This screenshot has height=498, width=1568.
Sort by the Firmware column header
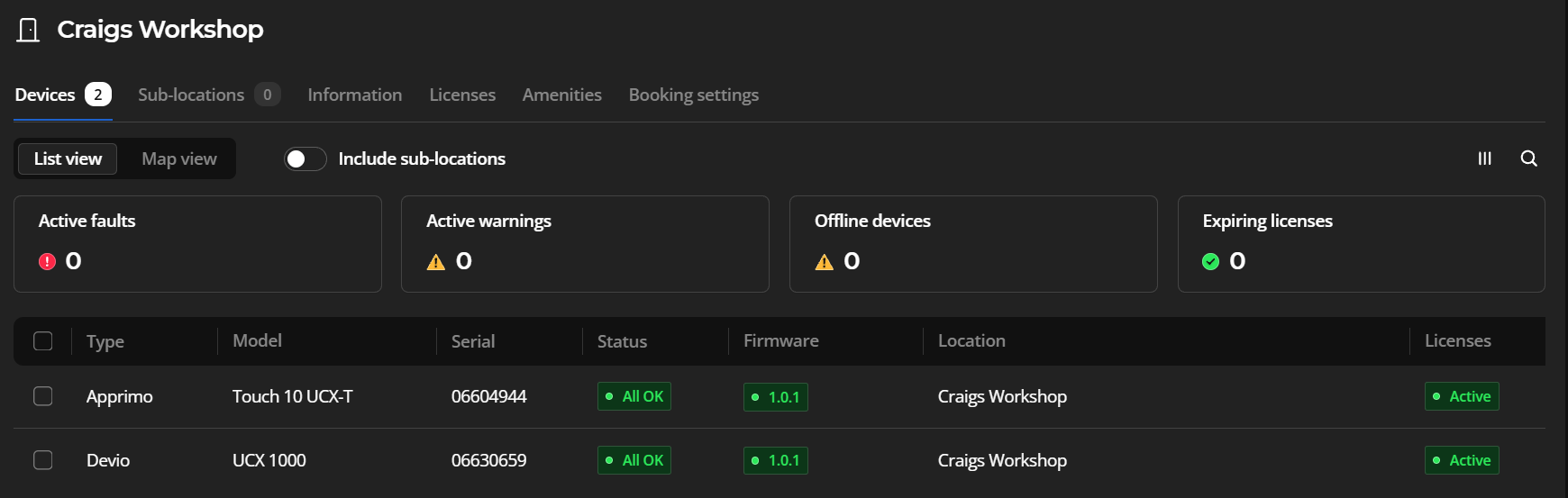pos(781,340)
